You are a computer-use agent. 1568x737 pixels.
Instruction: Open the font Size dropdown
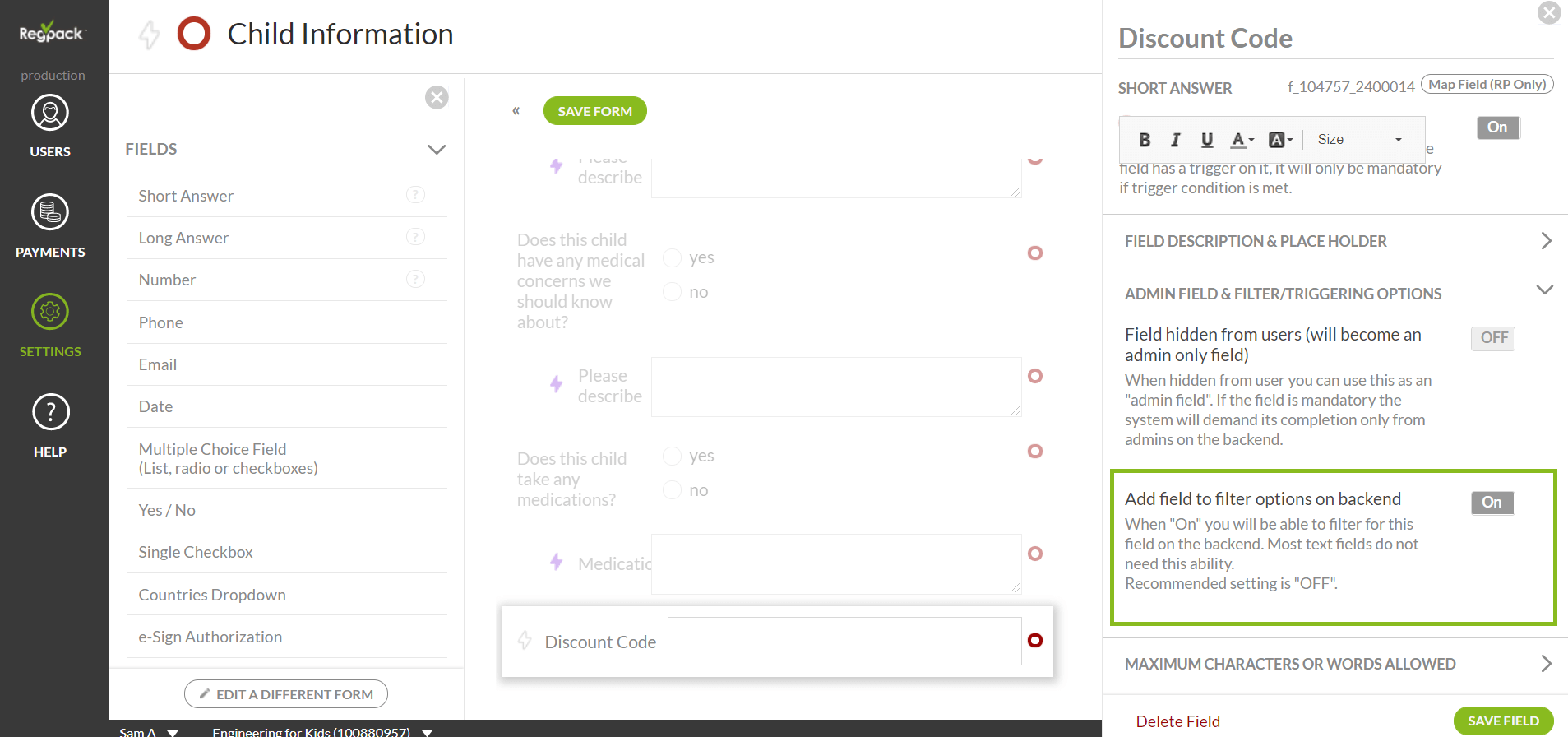pos(1358,140)
